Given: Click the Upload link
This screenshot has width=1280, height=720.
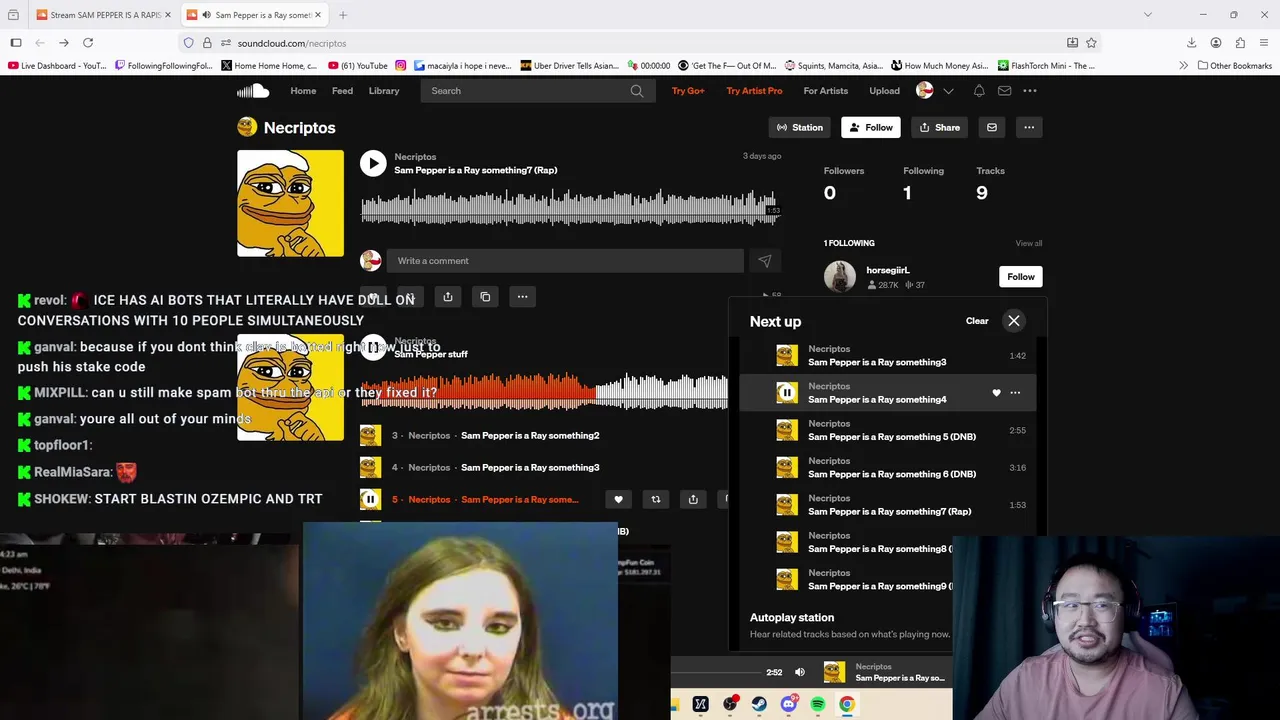Looking at the screenshot, I should pos(884,91).
